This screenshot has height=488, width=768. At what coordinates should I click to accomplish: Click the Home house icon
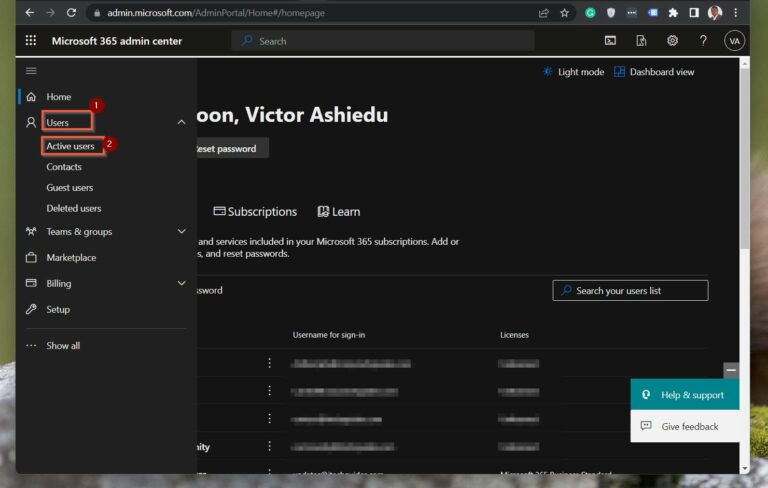tap(31, 97)
